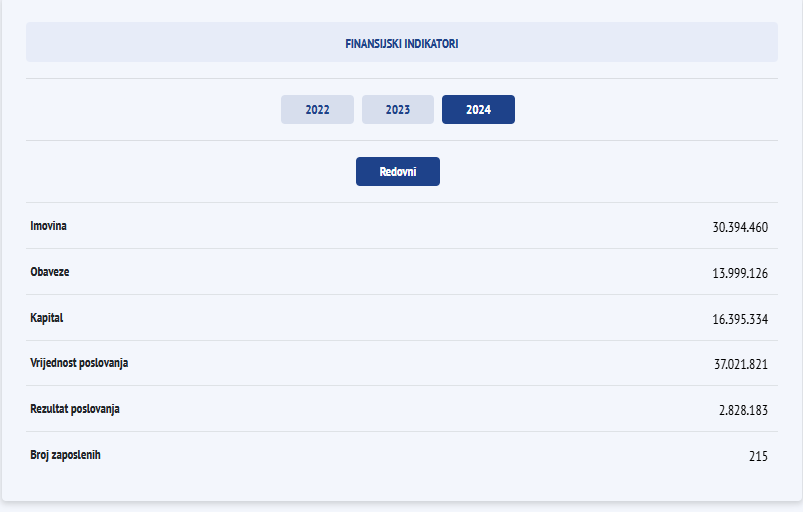The width and height of the screenshot is (803, 512).
Task: Select the result value 2.828.183
Action: [x=743, y=411]
